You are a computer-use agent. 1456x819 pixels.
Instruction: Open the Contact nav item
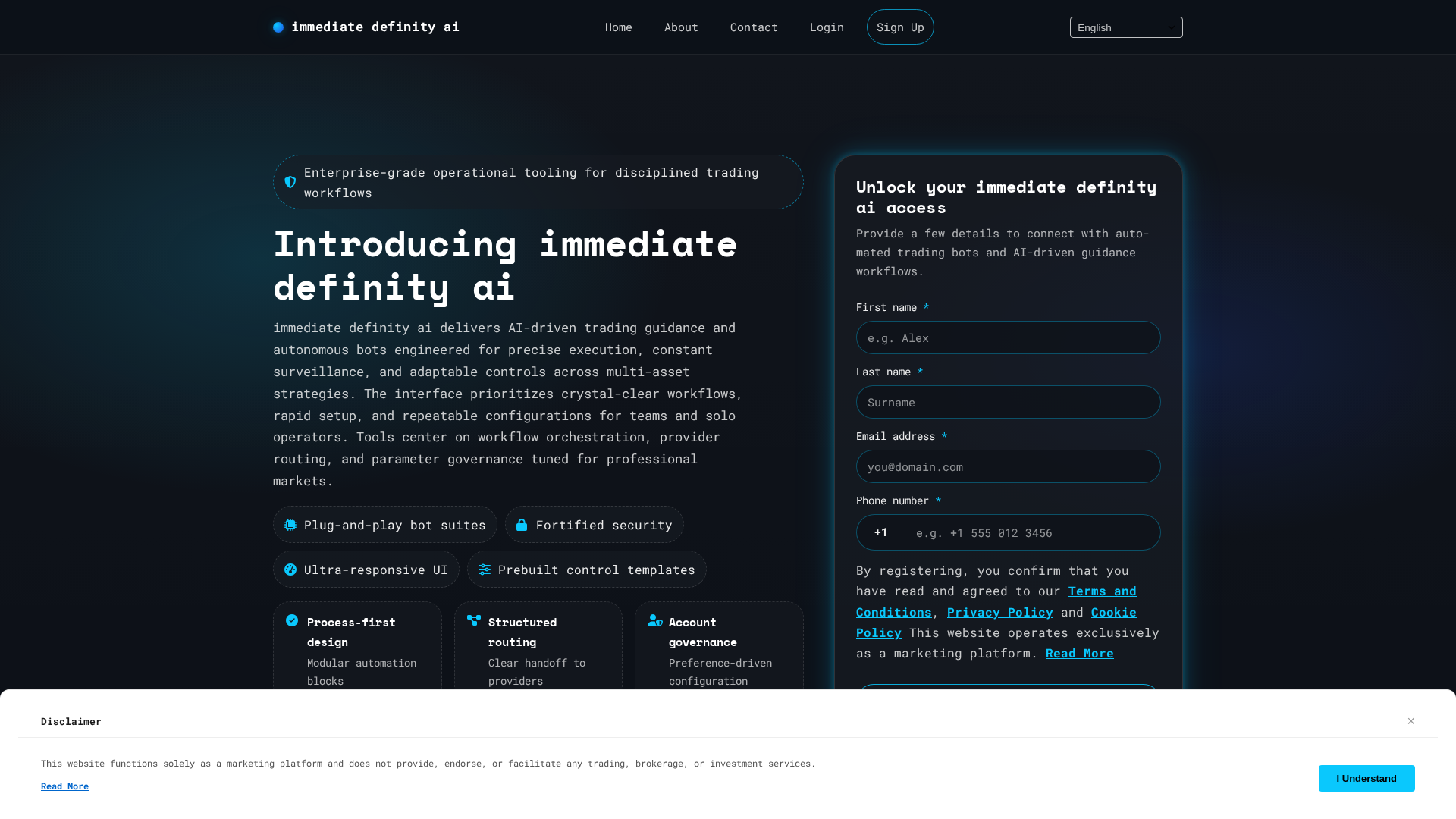point(754,27)
